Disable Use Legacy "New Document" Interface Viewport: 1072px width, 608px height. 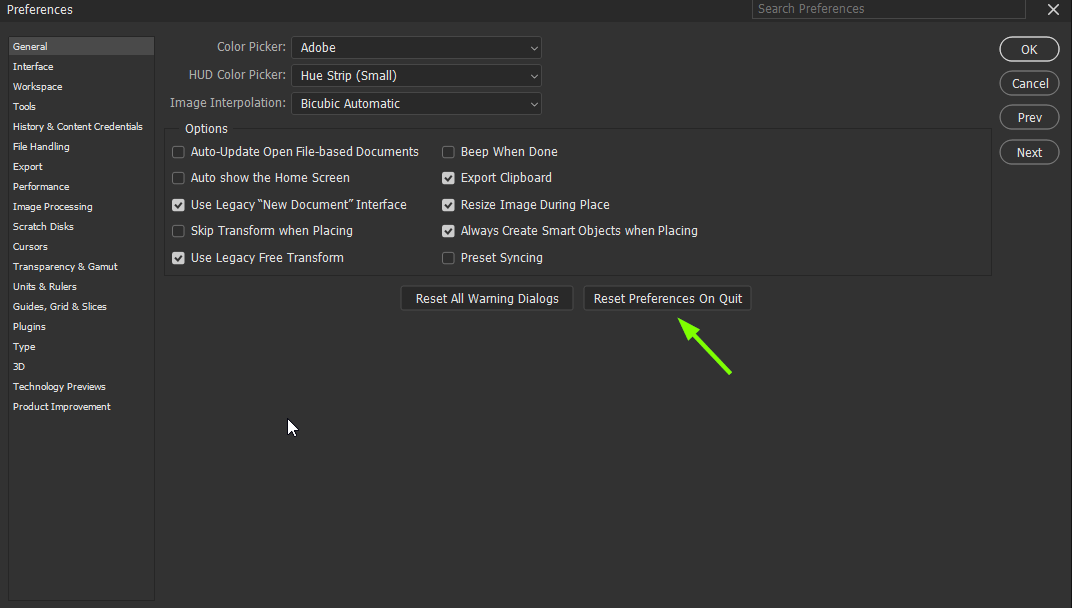point(178,204)
